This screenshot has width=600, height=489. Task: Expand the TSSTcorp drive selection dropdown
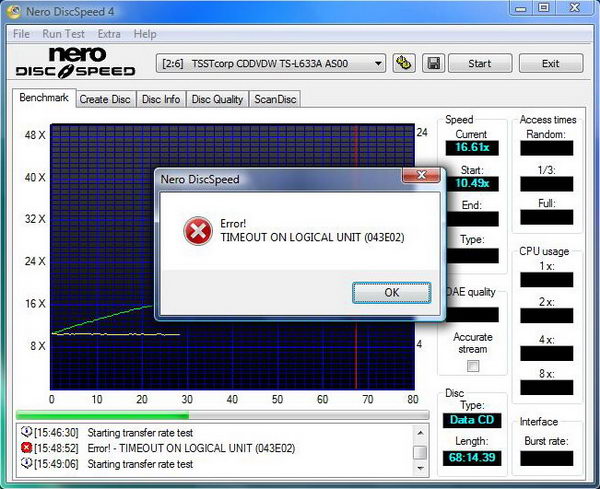(378, 63)
